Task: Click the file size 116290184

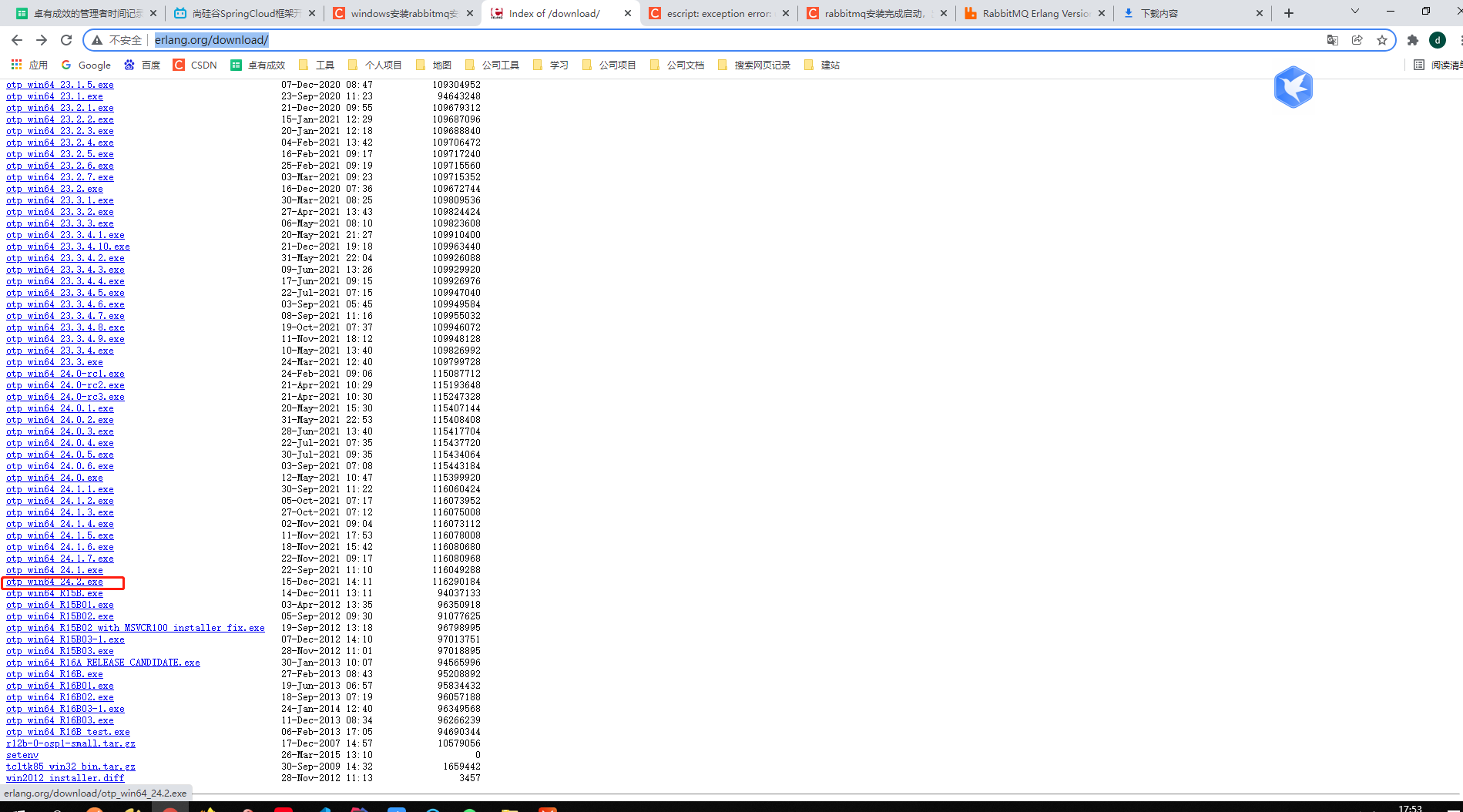Action: (x=456, y=582)
